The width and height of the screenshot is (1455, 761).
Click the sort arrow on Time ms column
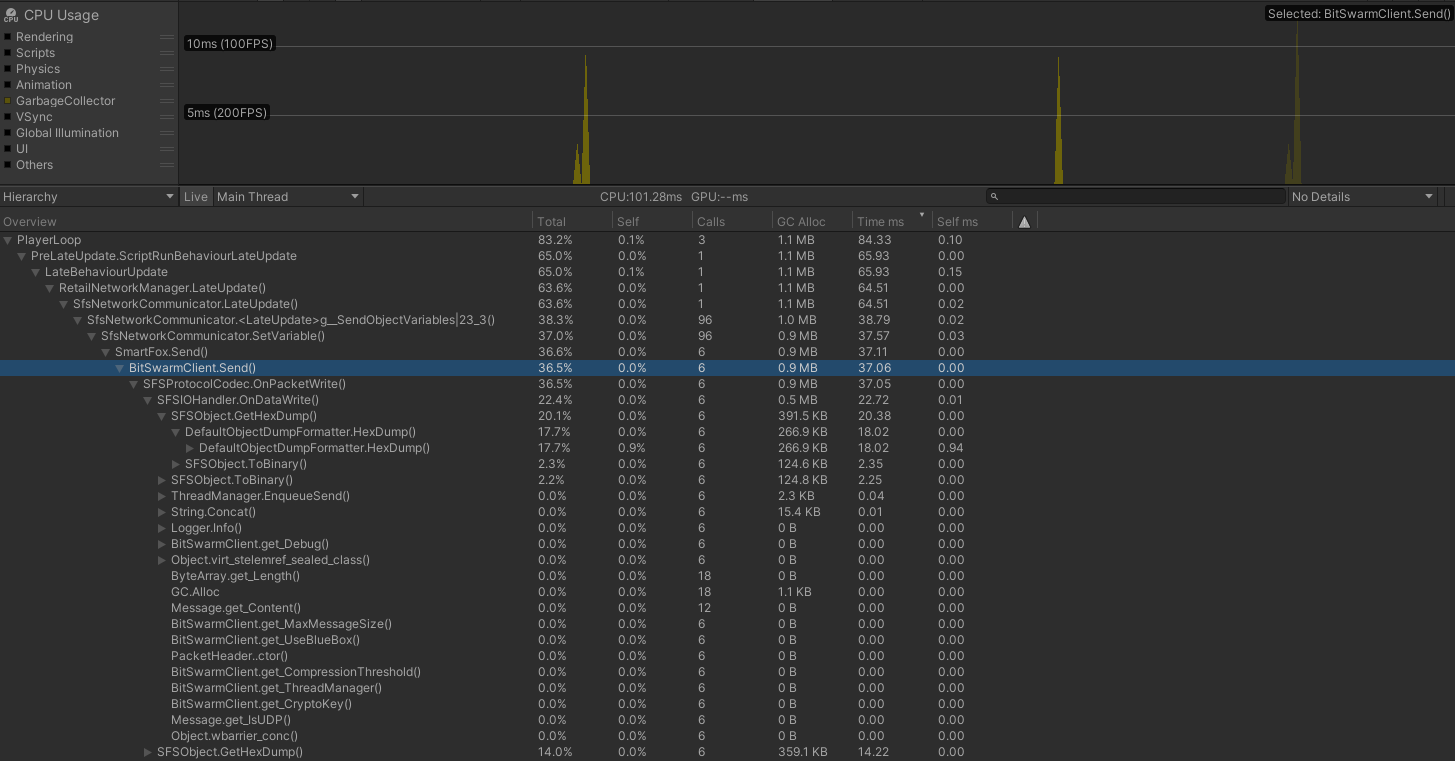pos(921,214)
